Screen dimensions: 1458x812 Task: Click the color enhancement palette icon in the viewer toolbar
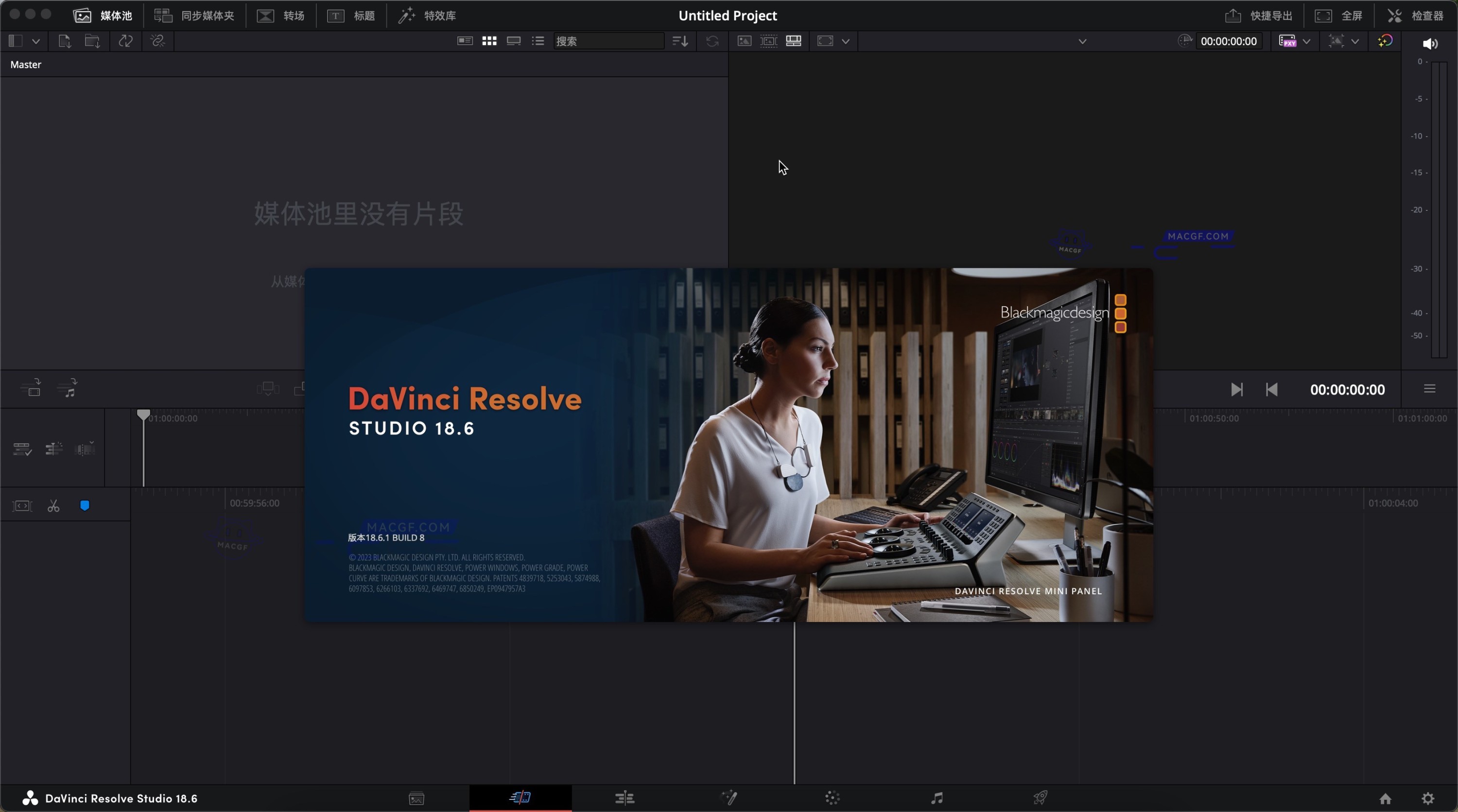[1386, 41]
